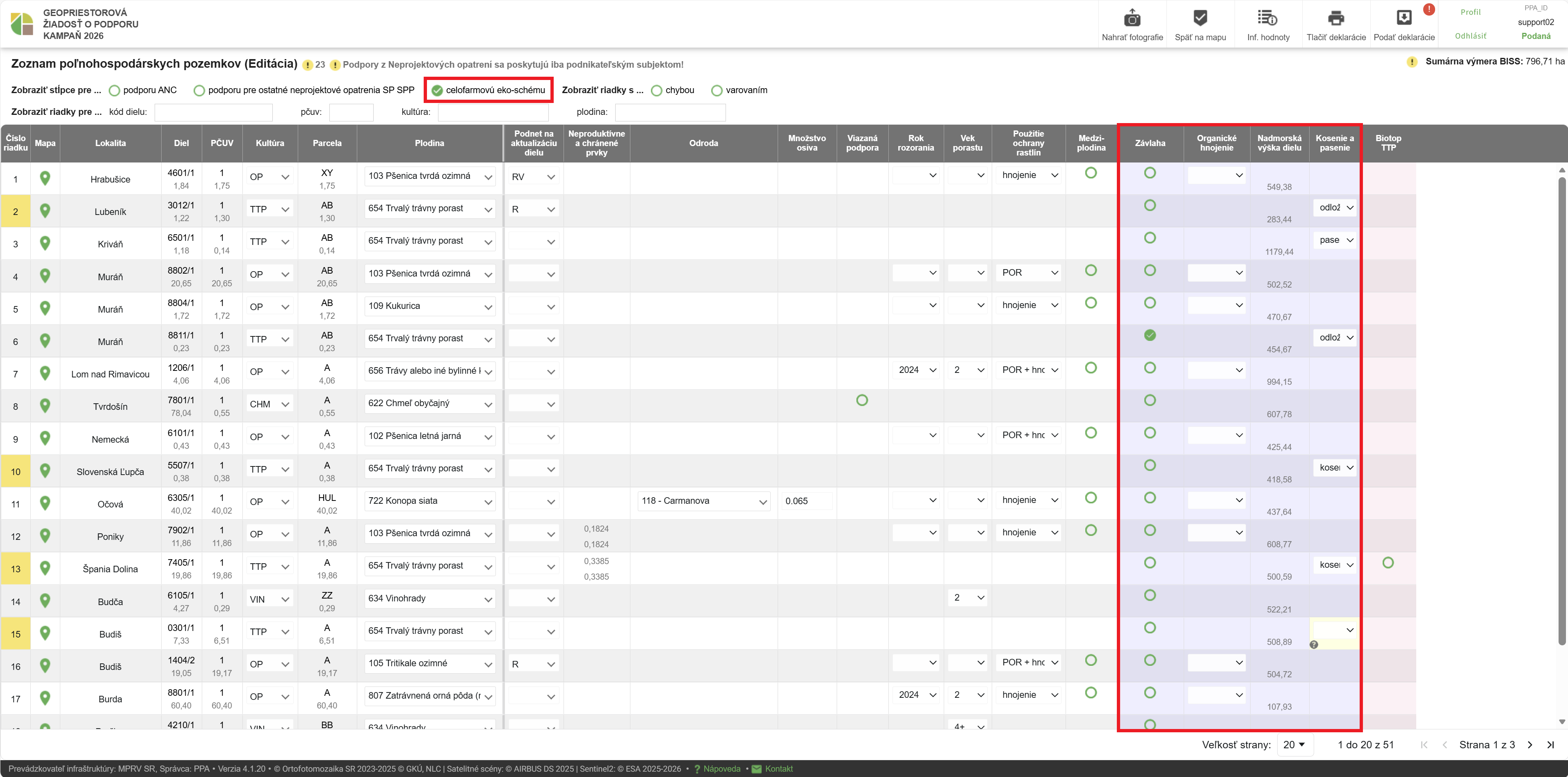Screen dimensions: 1568x777
Task: Click the kód dielu filter field
Action: 213,112
